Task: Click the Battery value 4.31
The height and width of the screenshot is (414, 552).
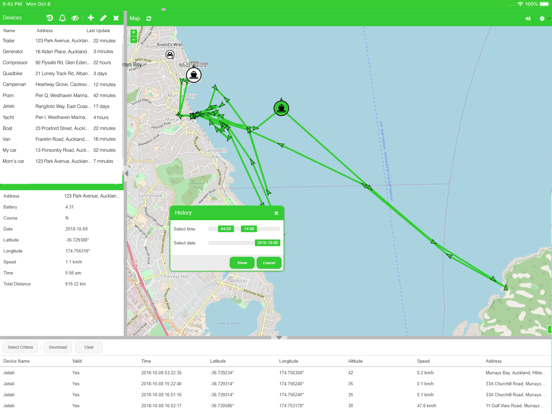Action: coord(69,207)
